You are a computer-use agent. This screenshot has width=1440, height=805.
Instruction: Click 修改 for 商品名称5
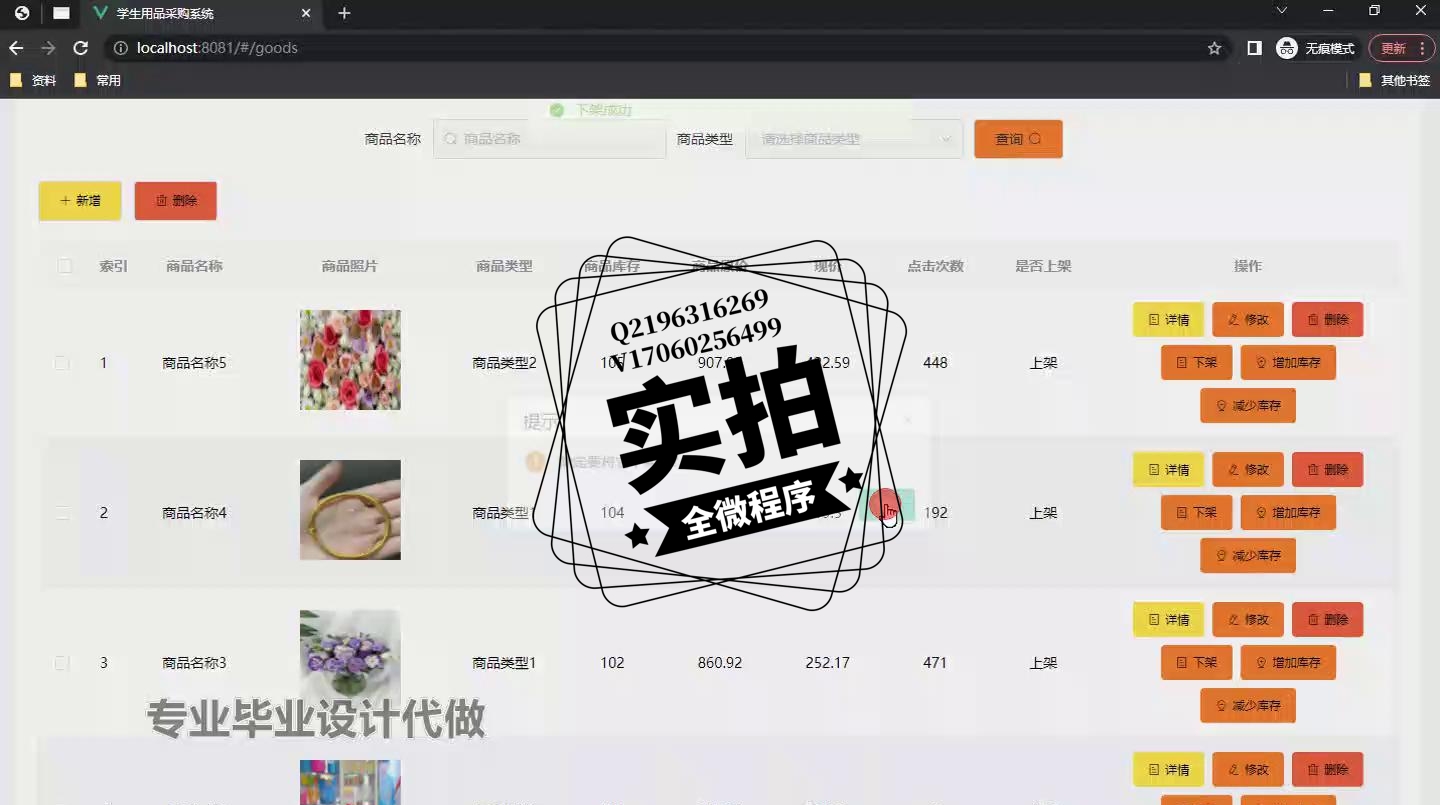click(x=1248, y=320)
